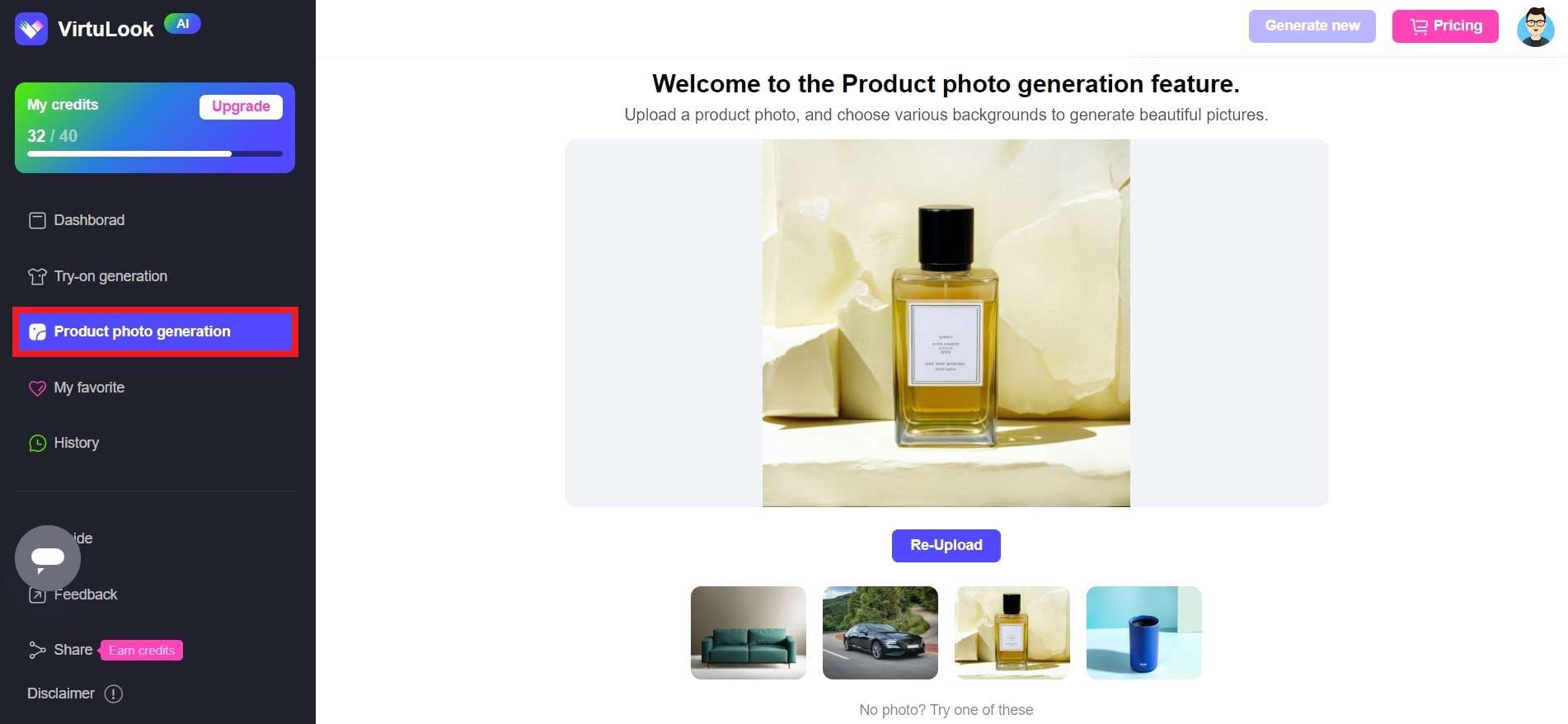Click the VirtuLook logo icon
The width and height of the screenshot is (1568, 724).
[x=31, y=29]
